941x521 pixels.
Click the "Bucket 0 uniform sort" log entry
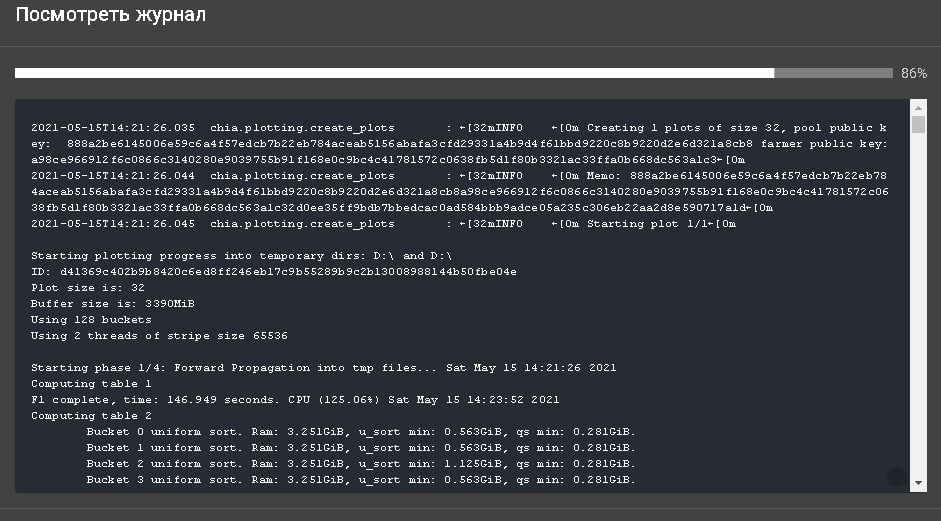click(x=360, y=432)
